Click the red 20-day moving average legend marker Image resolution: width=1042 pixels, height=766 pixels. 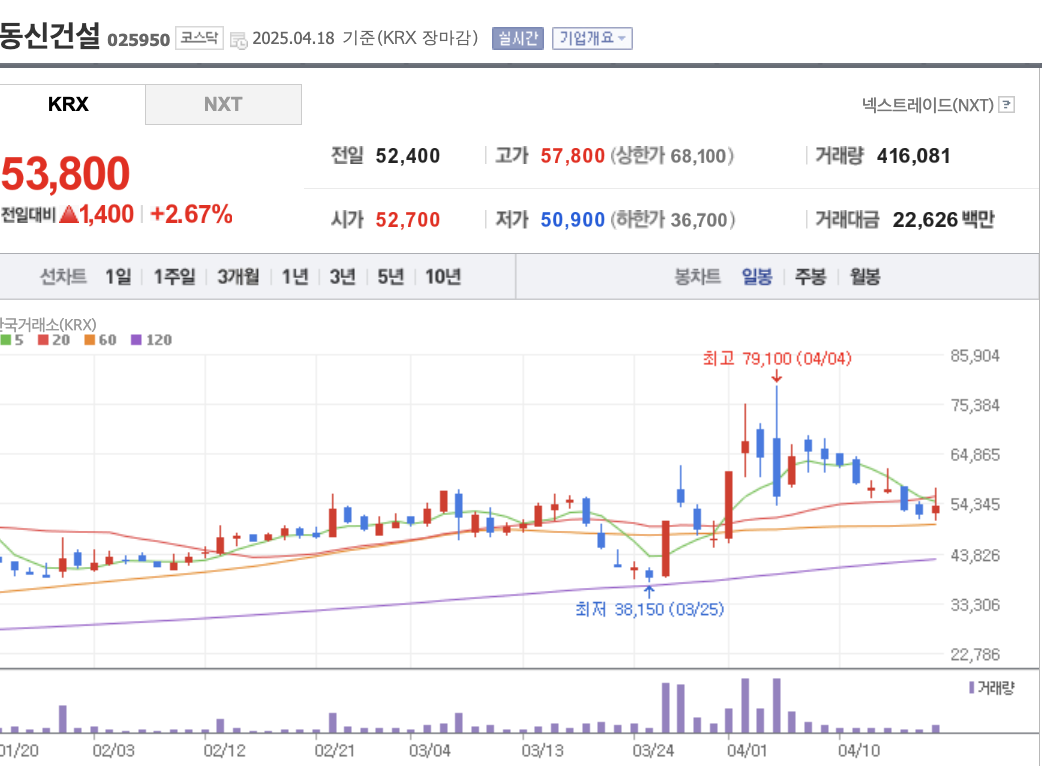(42, 340)
